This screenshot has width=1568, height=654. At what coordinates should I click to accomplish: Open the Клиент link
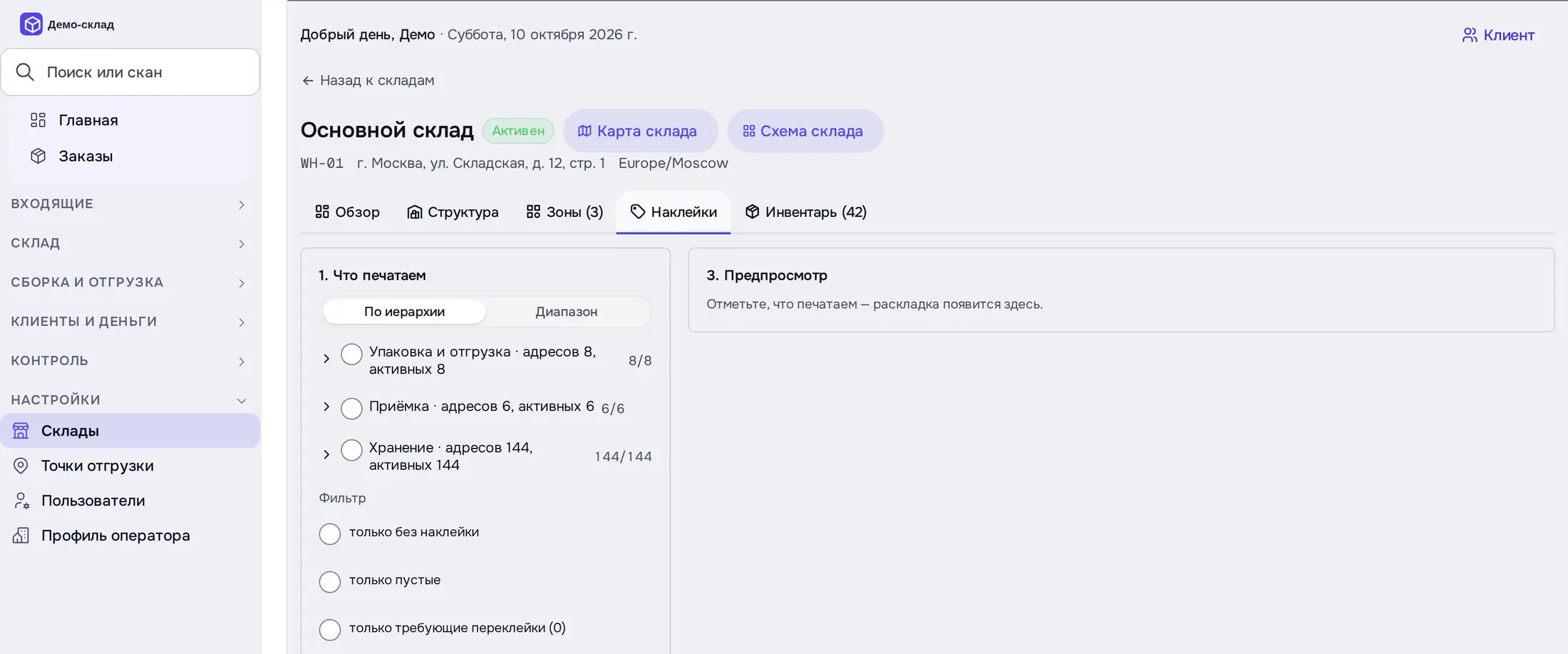[1498, 35]
